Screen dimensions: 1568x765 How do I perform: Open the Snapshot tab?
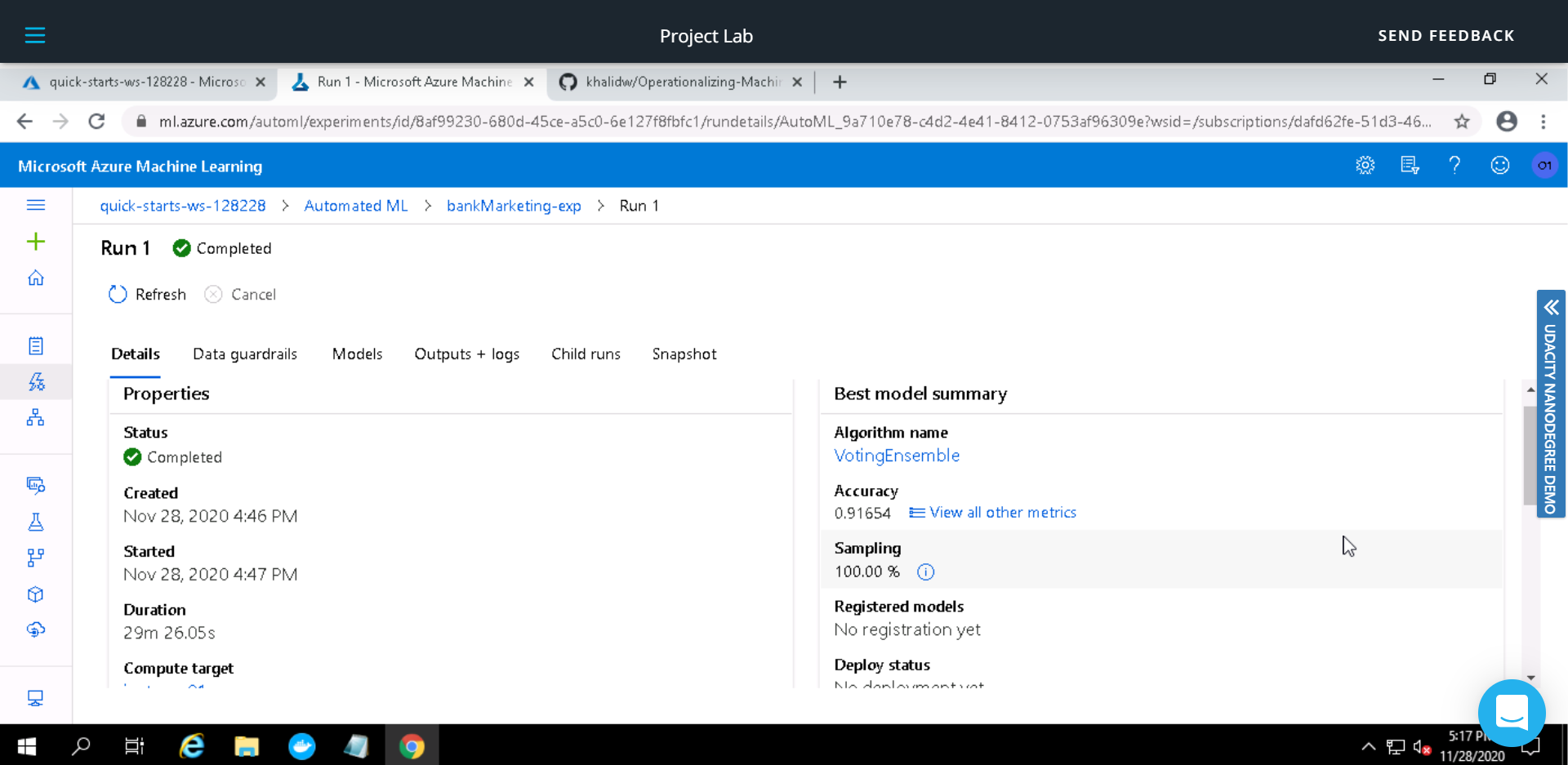click(x=684, y=354)
